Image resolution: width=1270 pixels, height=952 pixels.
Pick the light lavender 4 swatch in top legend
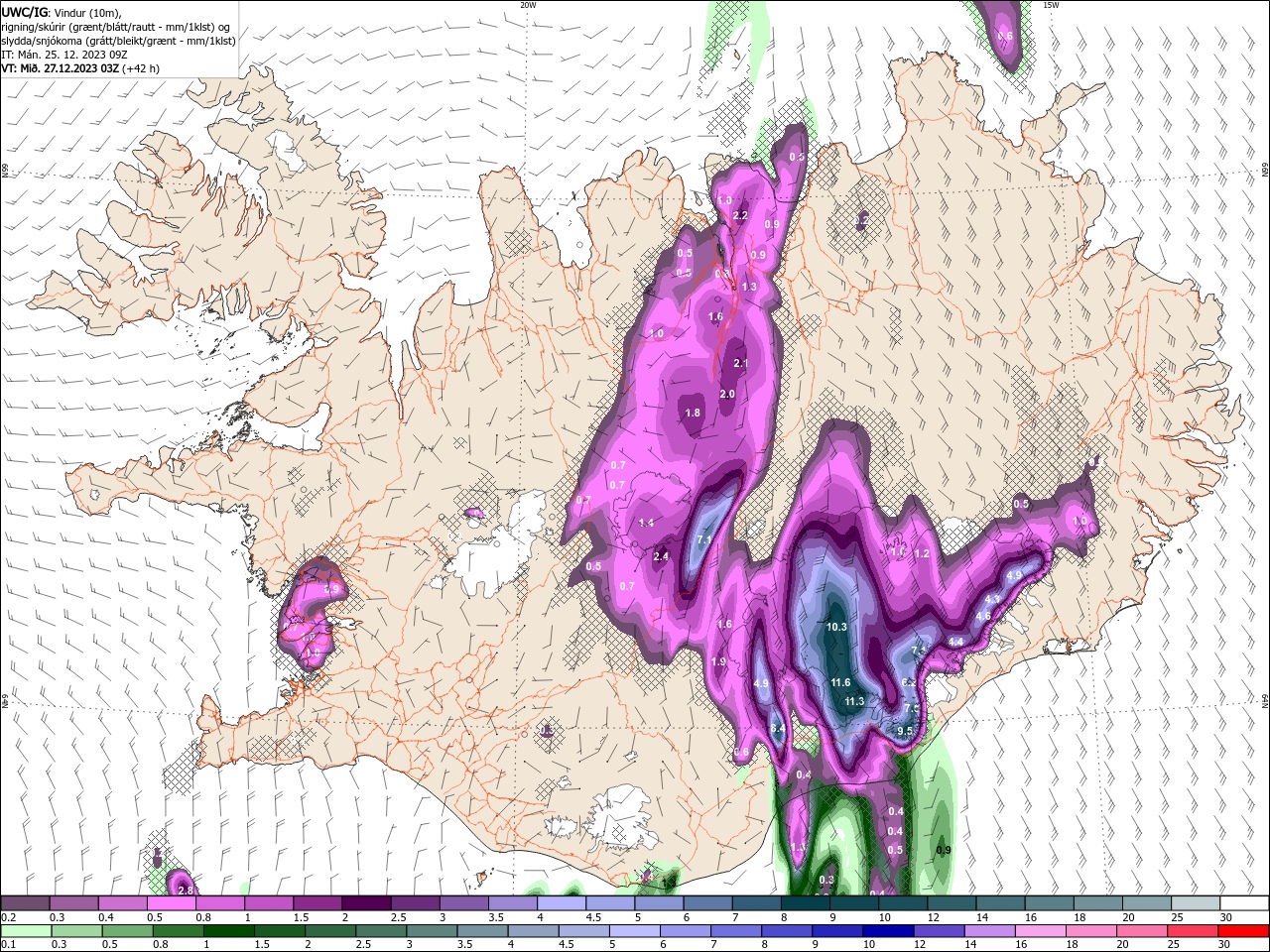(x=561, y=903)
